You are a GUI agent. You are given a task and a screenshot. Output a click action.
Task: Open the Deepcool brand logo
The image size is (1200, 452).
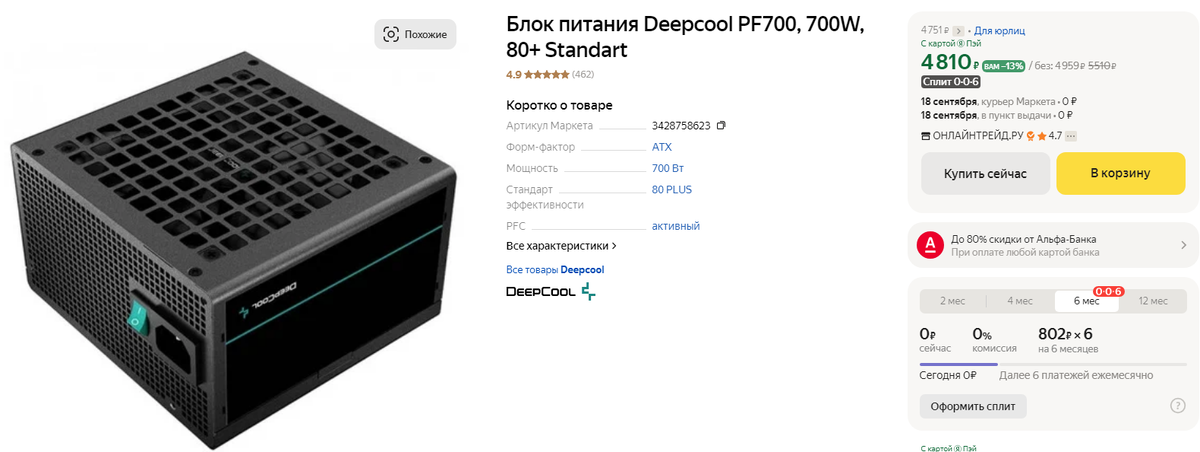click(550, 292)
